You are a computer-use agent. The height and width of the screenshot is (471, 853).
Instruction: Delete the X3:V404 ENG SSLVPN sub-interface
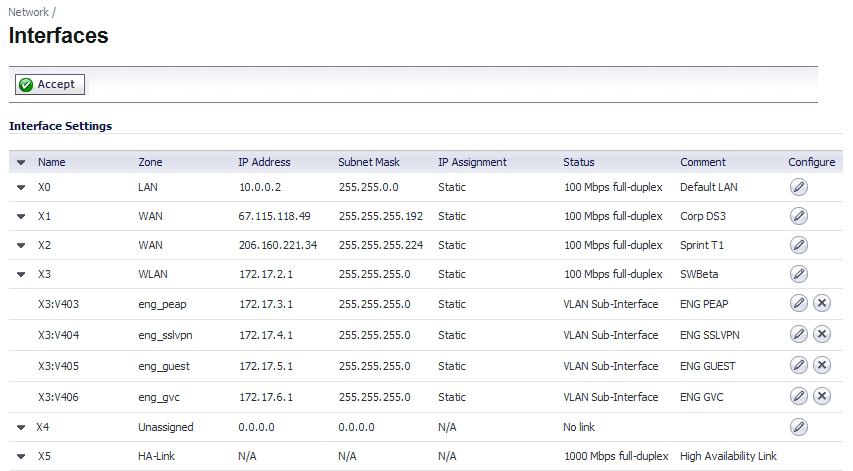pos(822,334)
